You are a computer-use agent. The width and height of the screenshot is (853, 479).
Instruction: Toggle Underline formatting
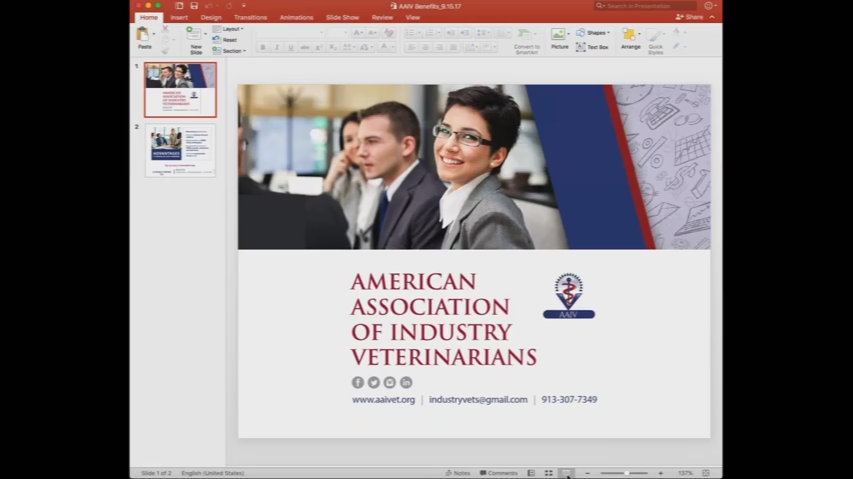point(291,48)
